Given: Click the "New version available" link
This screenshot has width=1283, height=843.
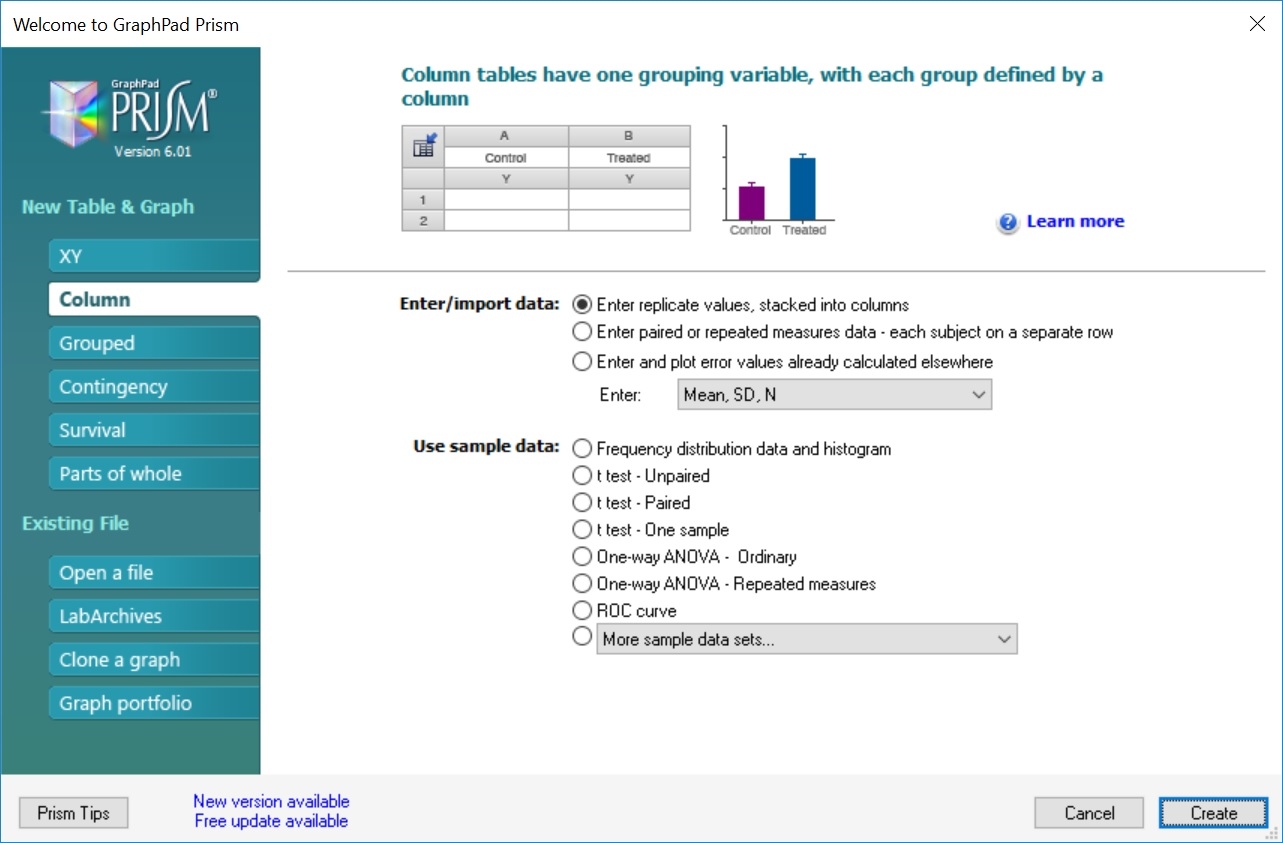Looking at the screenshot, I should 271,801.
